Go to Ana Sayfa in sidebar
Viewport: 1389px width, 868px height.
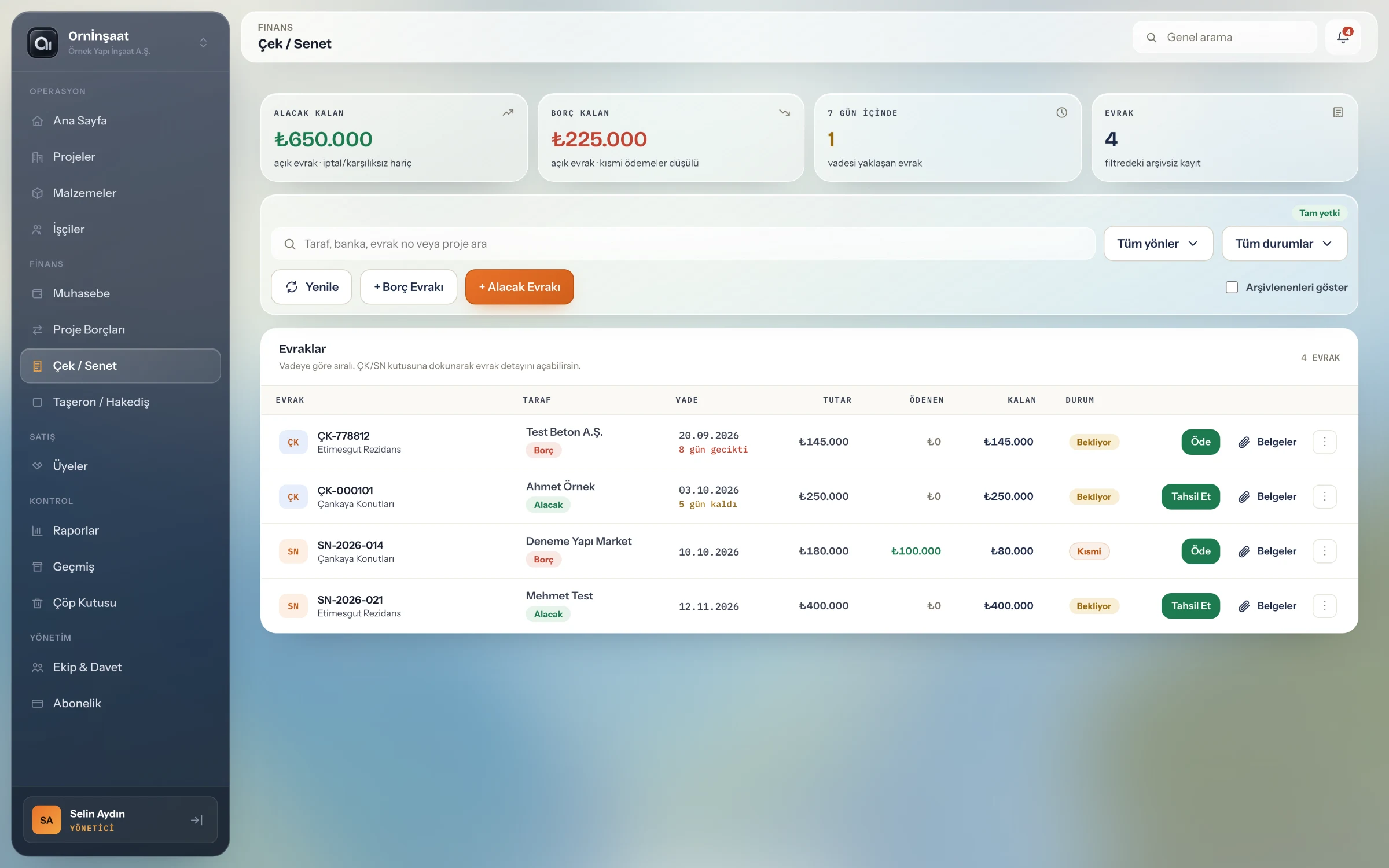click(120, 120)
